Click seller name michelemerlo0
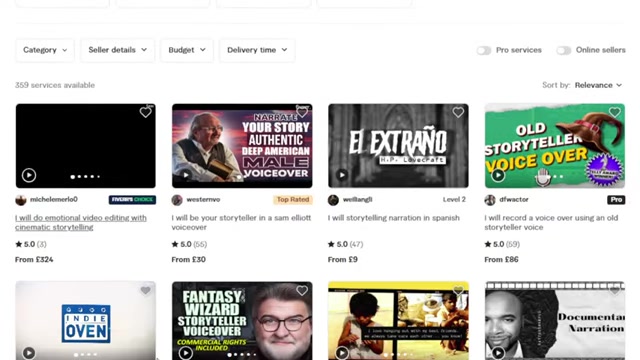 54,200
